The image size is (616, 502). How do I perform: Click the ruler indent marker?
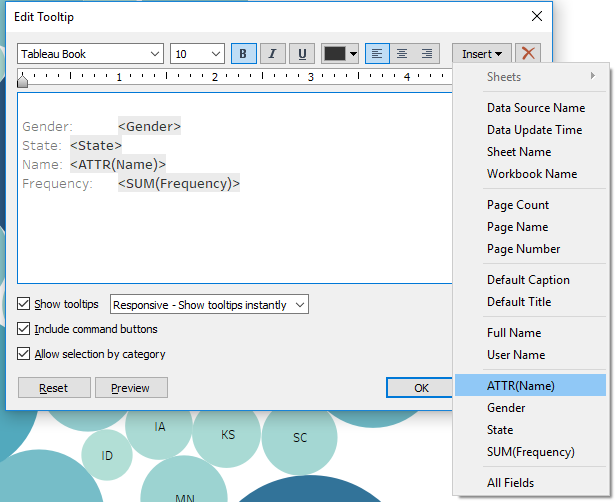[23, 80]
